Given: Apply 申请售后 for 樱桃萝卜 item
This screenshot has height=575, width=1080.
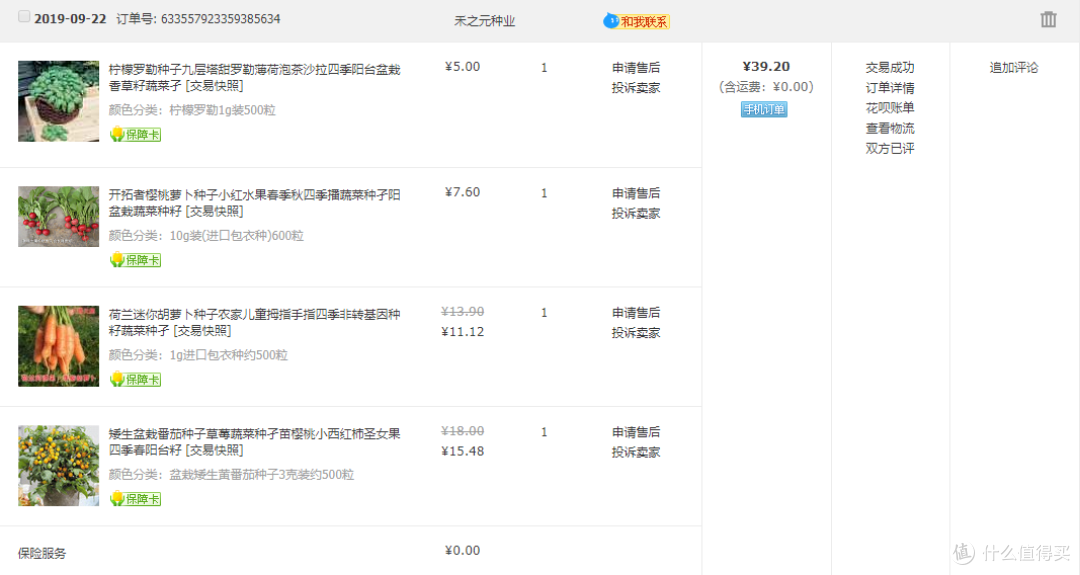Looking at the screenshot, I should pos(636,193).
